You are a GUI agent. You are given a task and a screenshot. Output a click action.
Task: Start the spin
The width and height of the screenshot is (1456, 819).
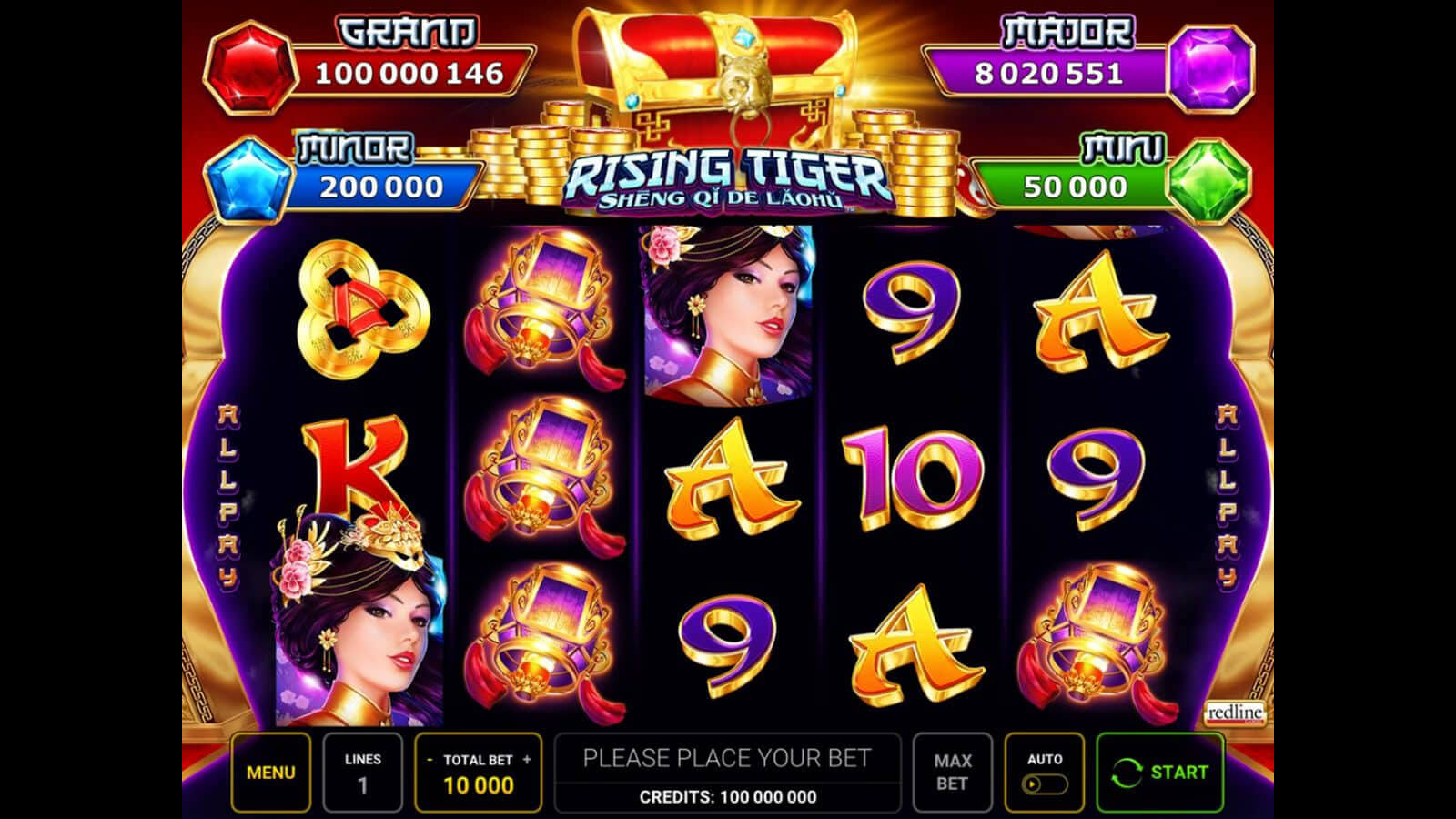(x=1159, y=773)
